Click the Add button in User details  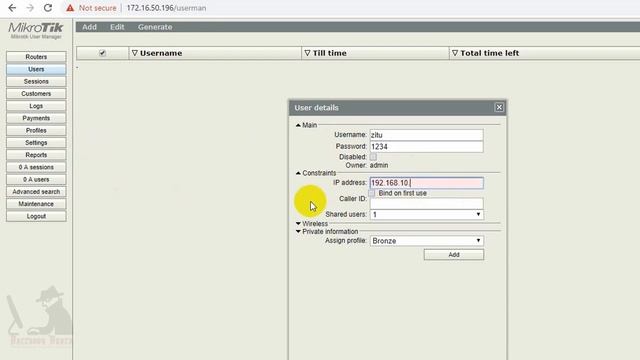pos(453,255)
